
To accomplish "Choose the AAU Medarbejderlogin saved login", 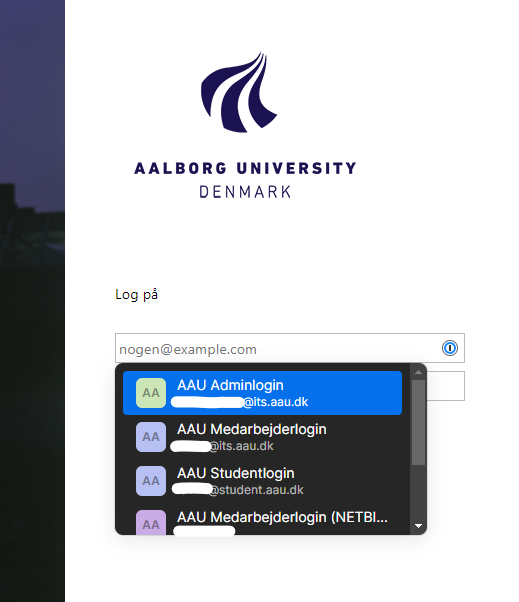I will (x=262, y=437).
